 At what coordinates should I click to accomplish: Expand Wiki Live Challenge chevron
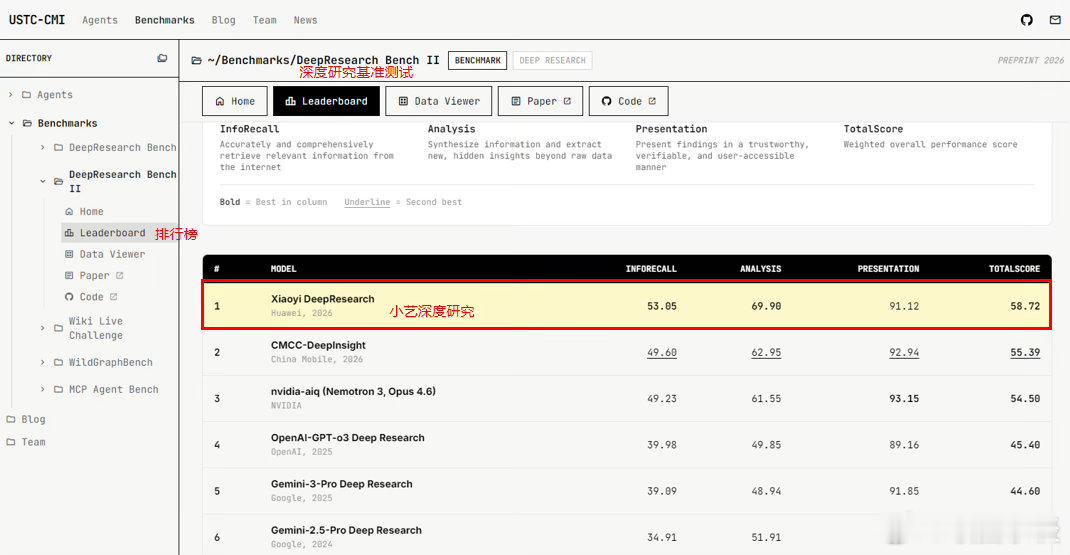42,328
